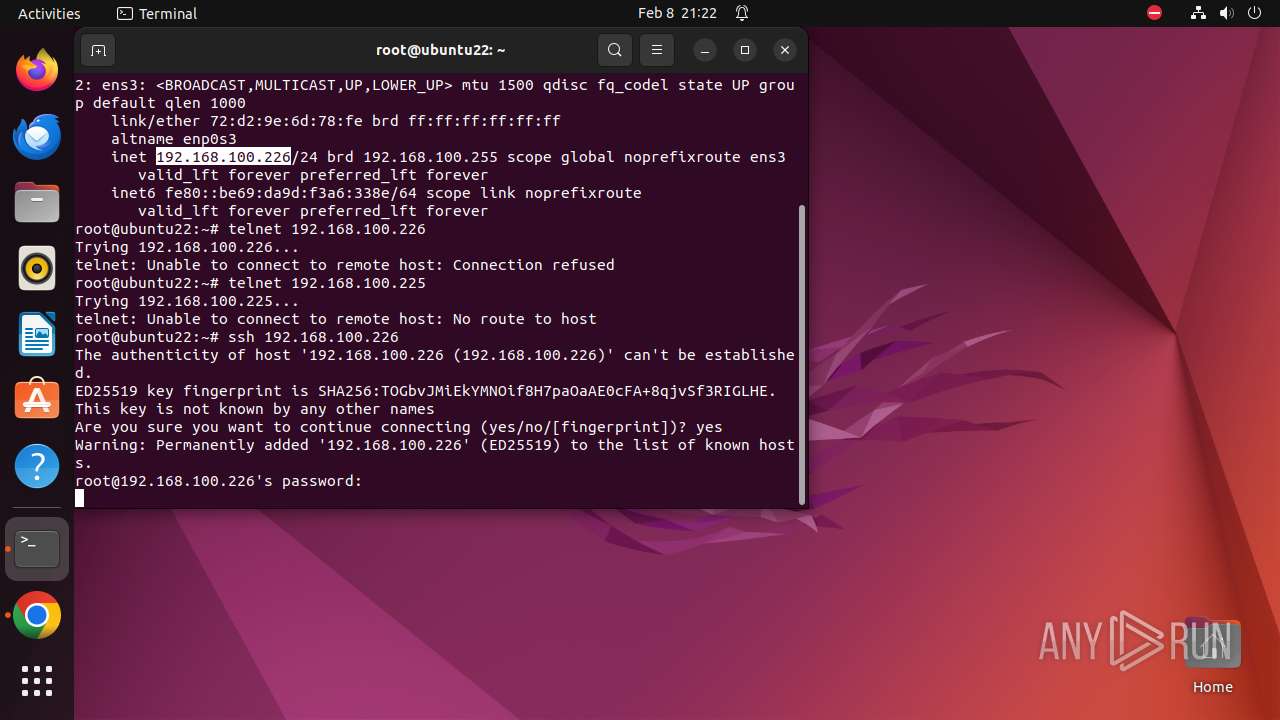Image resolution: width=1280 pixels, height=720 pixels.
Task: Open the network status icon
Action: tap(1198, 13)
